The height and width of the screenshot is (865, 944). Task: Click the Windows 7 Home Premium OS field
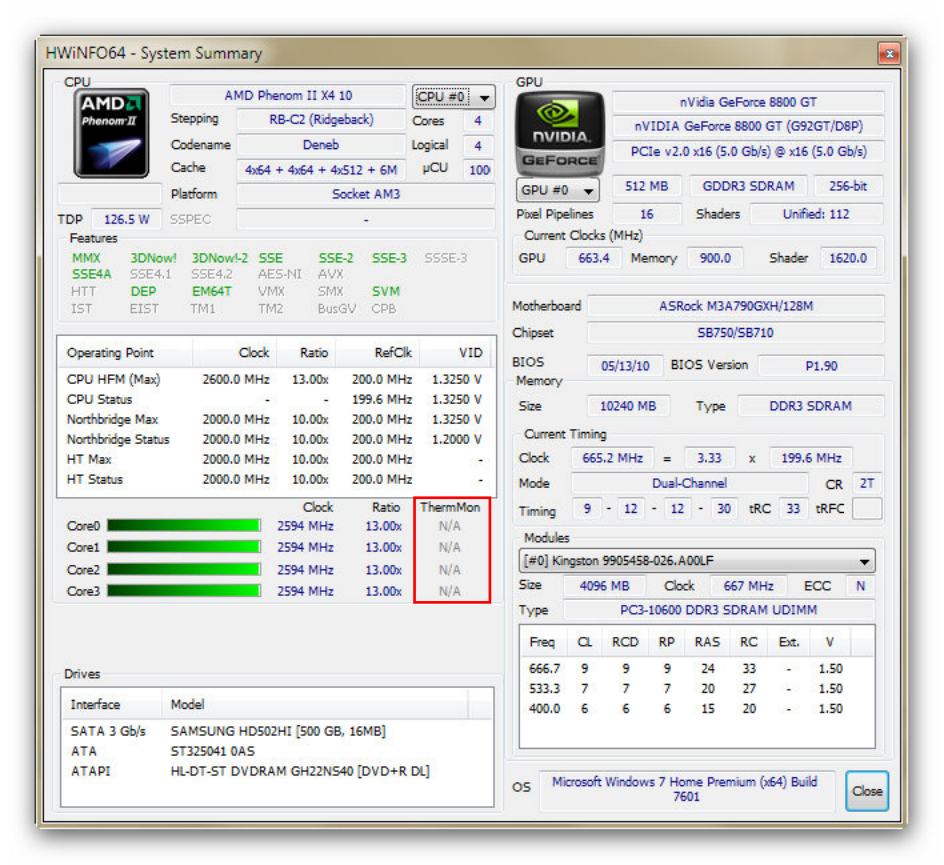pyautogui.click(x=686, y=789)
